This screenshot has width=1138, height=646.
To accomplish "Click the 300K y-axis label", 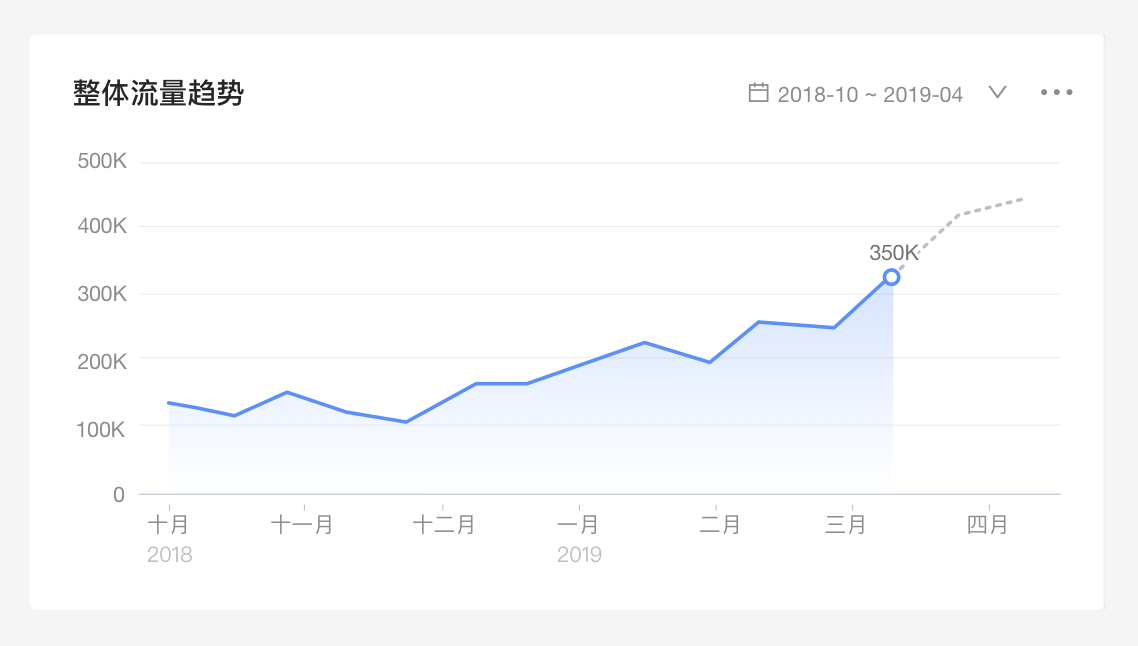I will 102,294.
